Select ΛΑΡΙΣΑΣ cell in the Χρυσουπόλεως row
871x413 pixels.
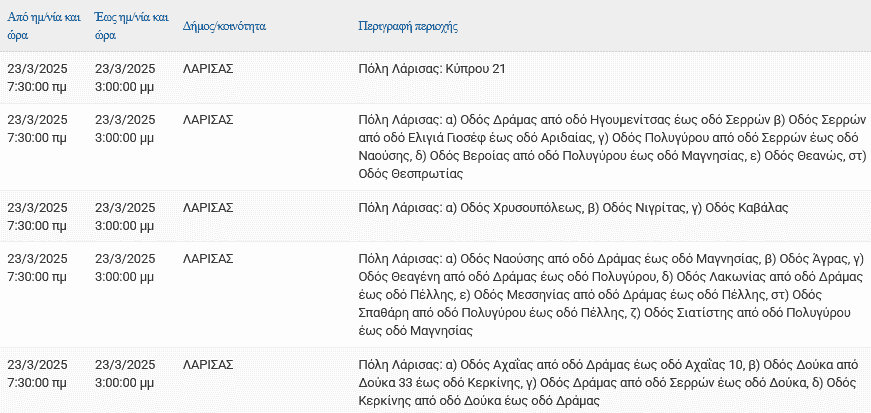point(208,208)
